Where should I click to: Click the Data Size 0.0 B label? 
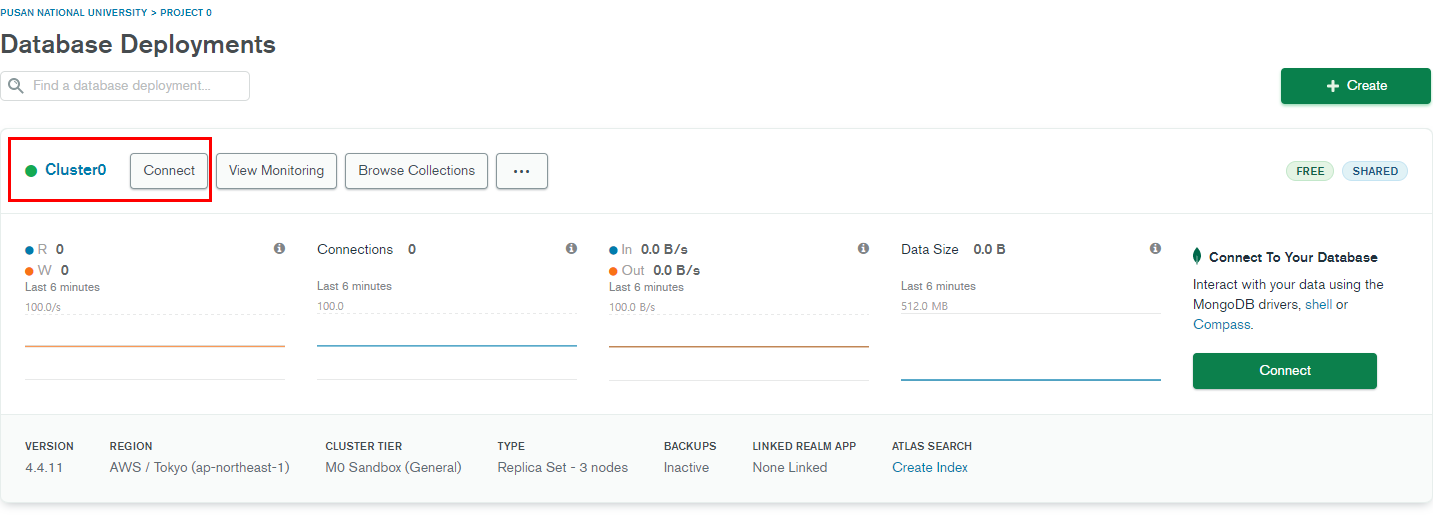point(953,249)
